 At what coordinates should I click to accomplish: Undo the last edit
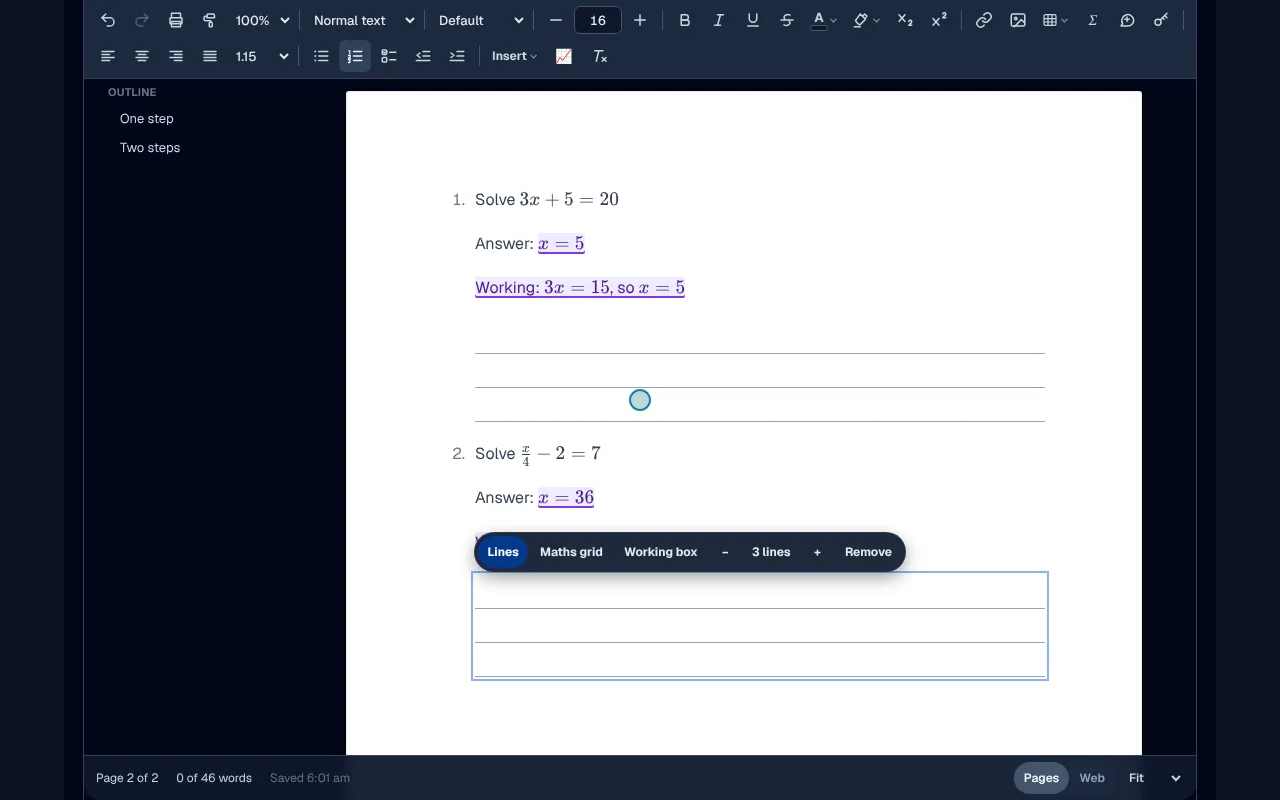108,20
